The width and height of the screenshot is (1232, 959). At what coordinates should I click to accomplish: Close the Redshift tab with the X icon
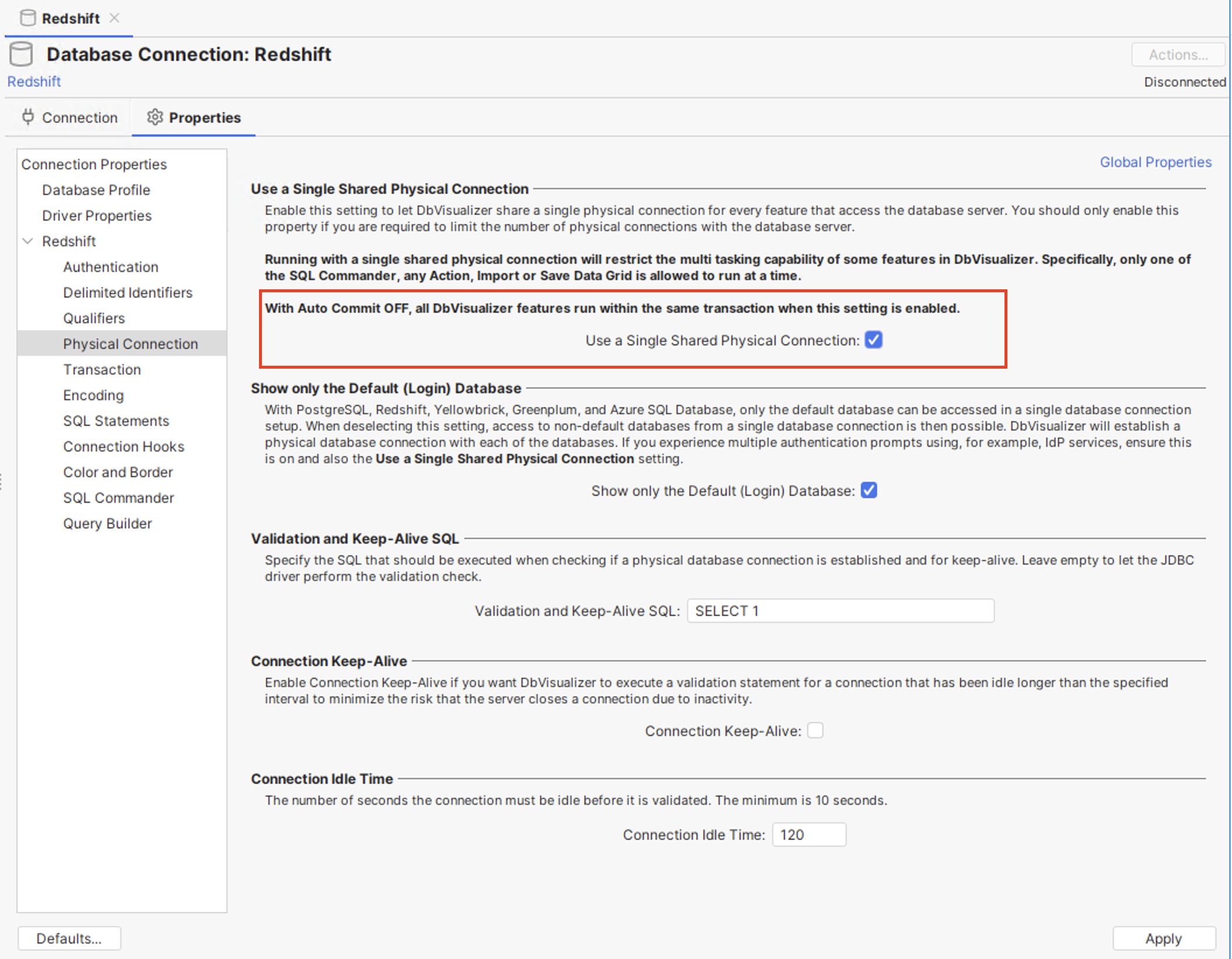(x=114, y=18)
